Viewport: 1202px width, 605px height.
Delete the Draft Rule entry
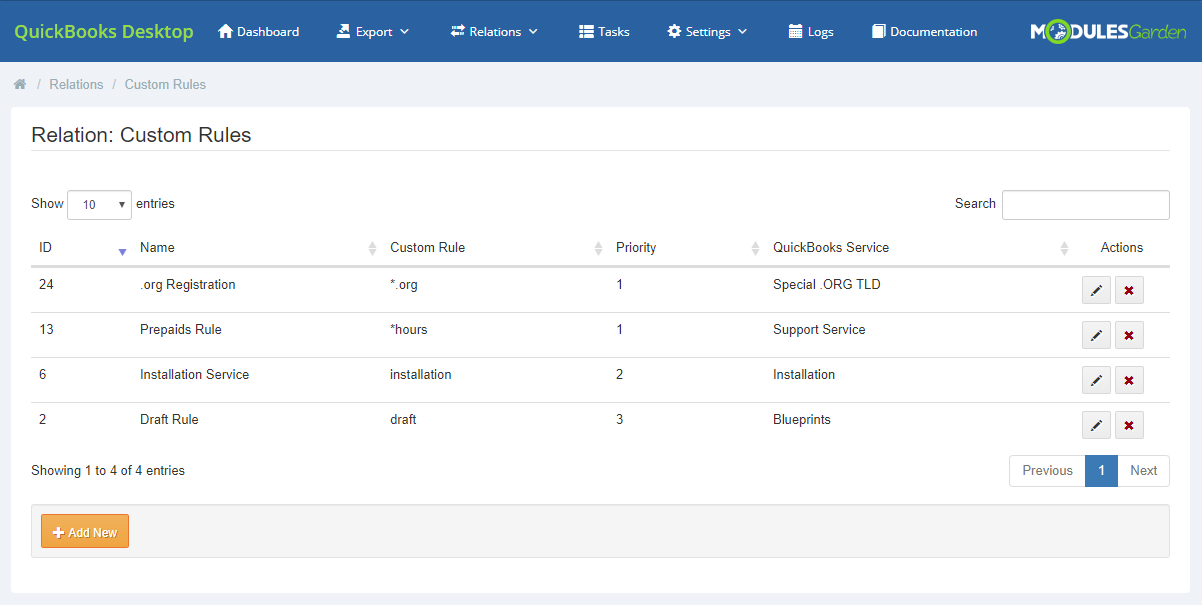point(1129,425)
